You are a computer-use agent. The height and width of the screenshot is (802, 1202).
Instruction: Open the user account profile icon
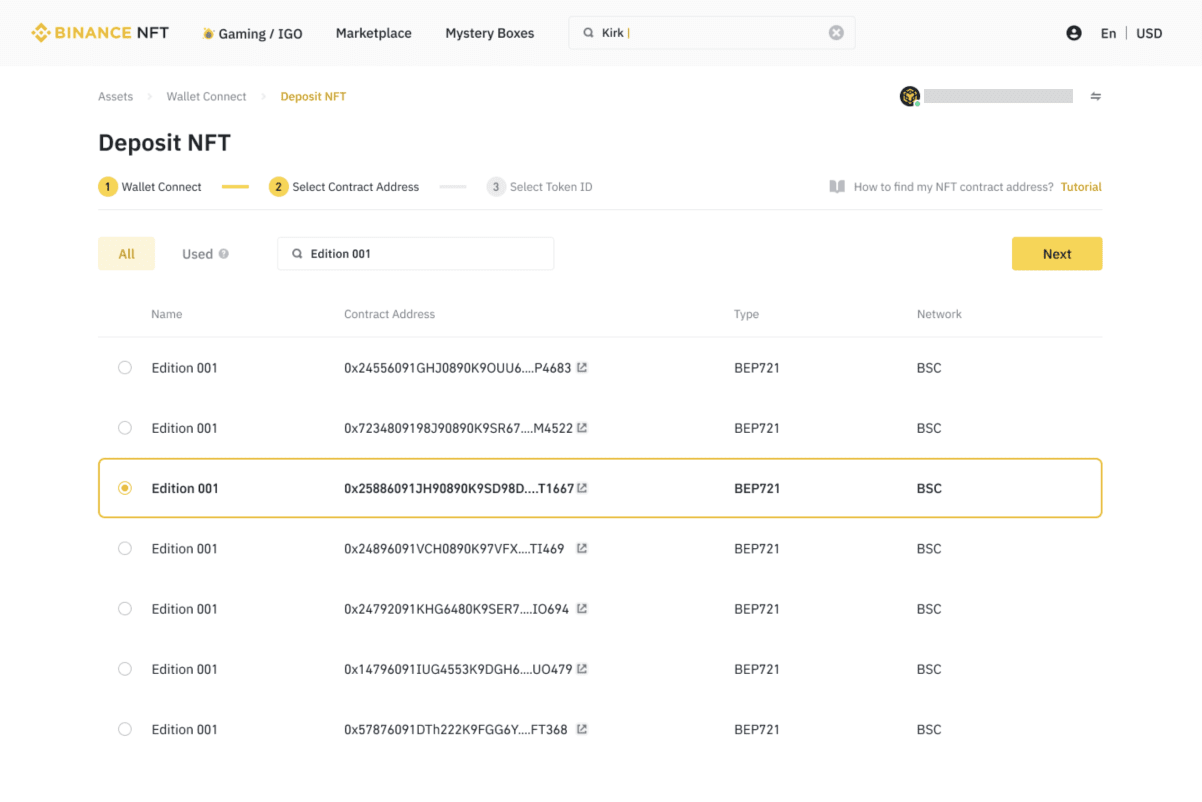(1074, 33)
